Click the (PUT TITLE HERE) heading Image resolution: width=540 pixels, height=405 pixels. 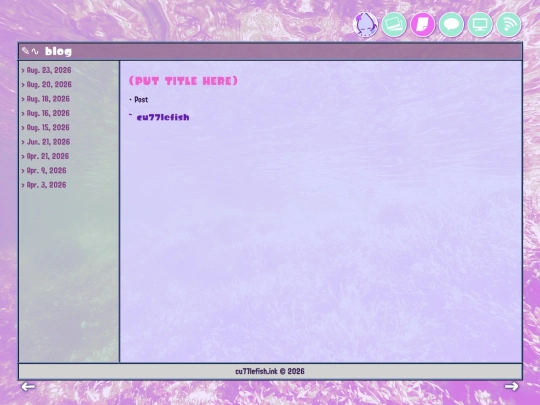coord(183,81)
